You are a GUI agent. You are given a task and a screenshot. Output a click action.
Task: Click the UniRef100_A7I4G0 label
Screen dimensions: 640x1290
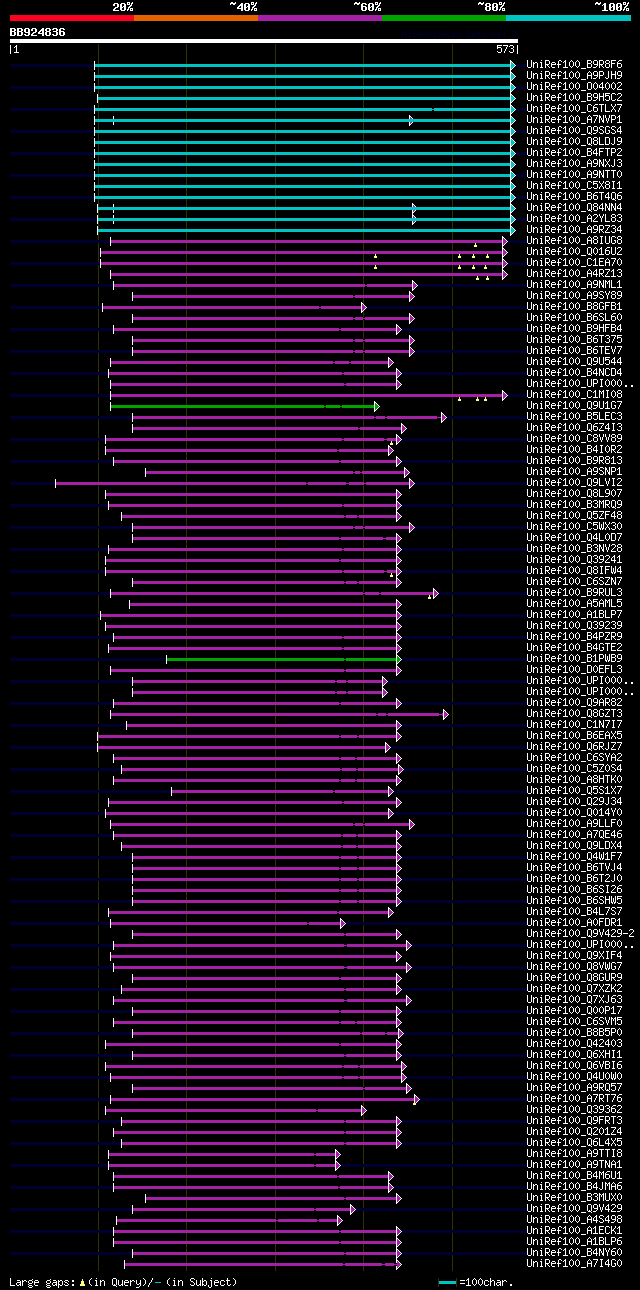click(x=574, y=1264)
